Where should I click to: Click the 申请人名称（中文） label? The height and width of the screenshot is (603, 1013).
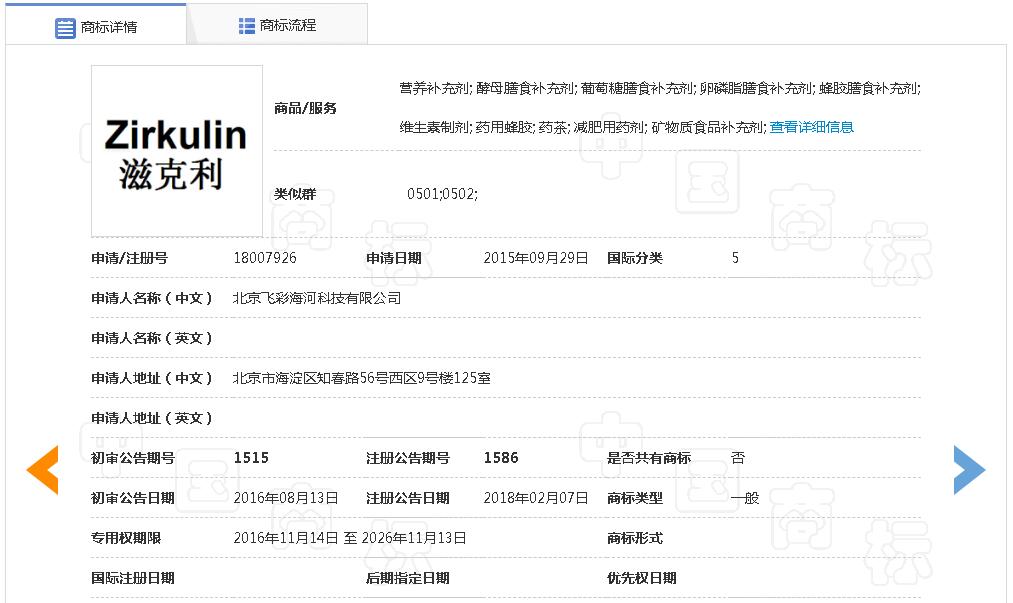tap(152, 299)
